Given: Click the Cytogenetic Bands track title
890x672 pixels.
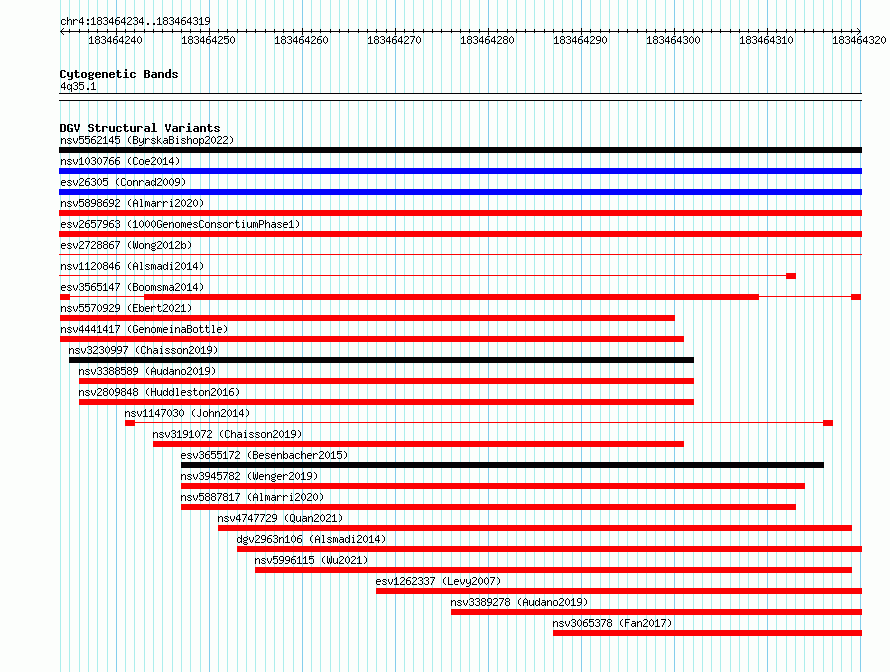Looking at the screenshot, I should pos(119,74).
